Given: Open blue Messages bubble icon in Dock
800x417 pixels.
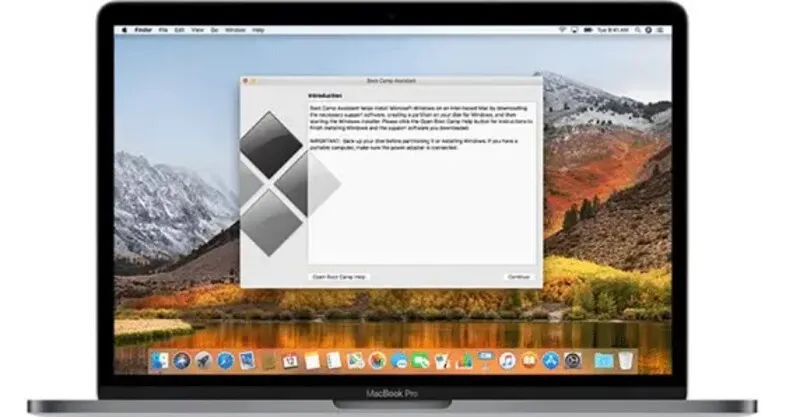Looking at the screenshot, I should coord(399,361).
